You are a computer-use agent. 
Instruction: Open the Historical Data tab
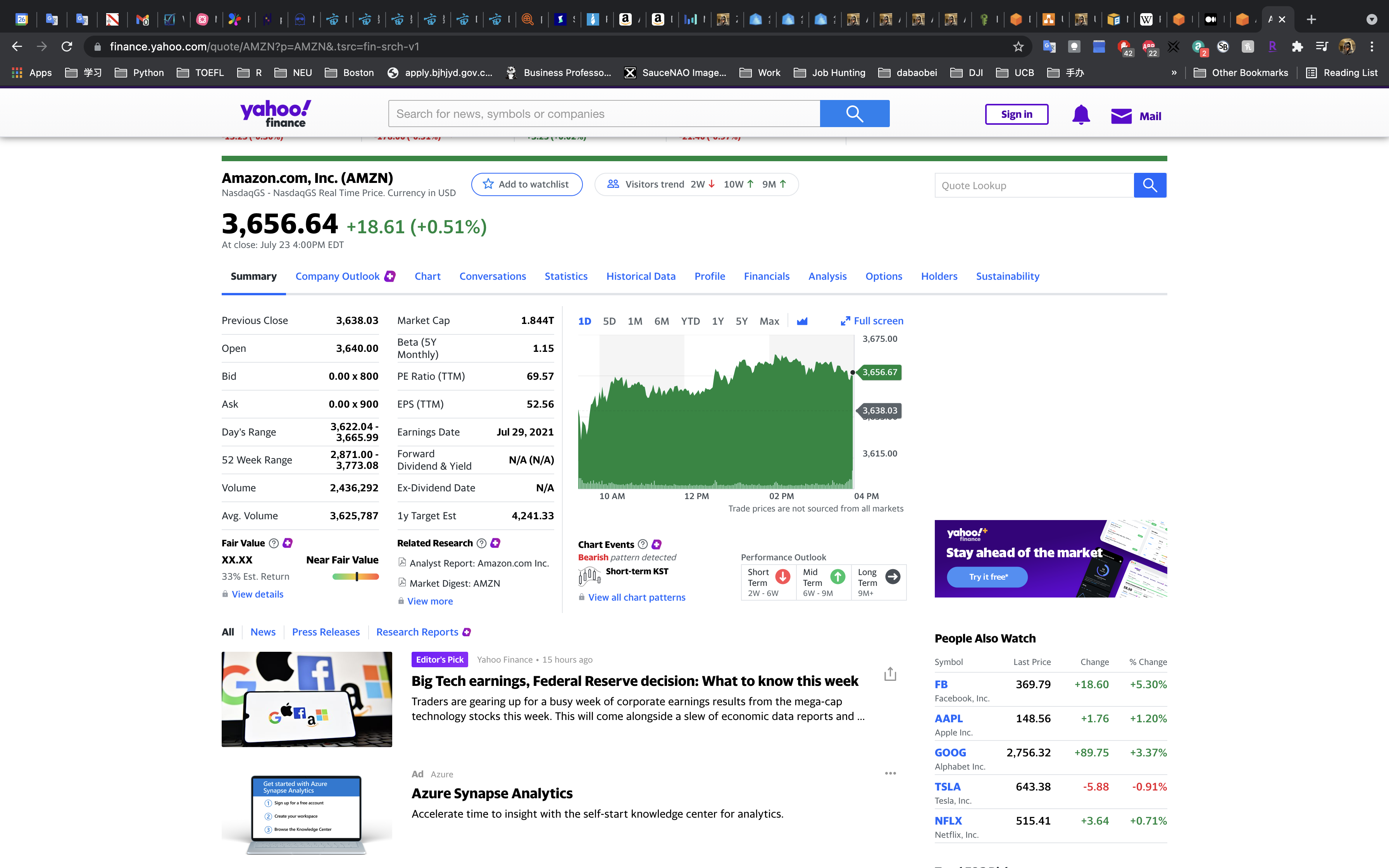coord(641,276)
